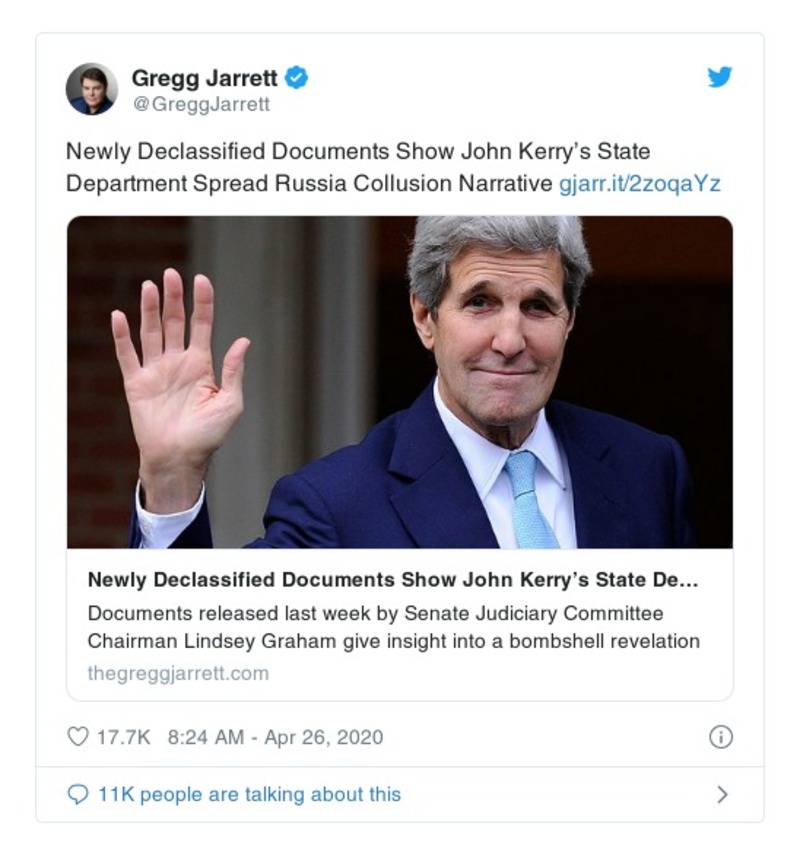
Task: Open the thegreggjarrett.com domain link
Action: coord(178,673)
